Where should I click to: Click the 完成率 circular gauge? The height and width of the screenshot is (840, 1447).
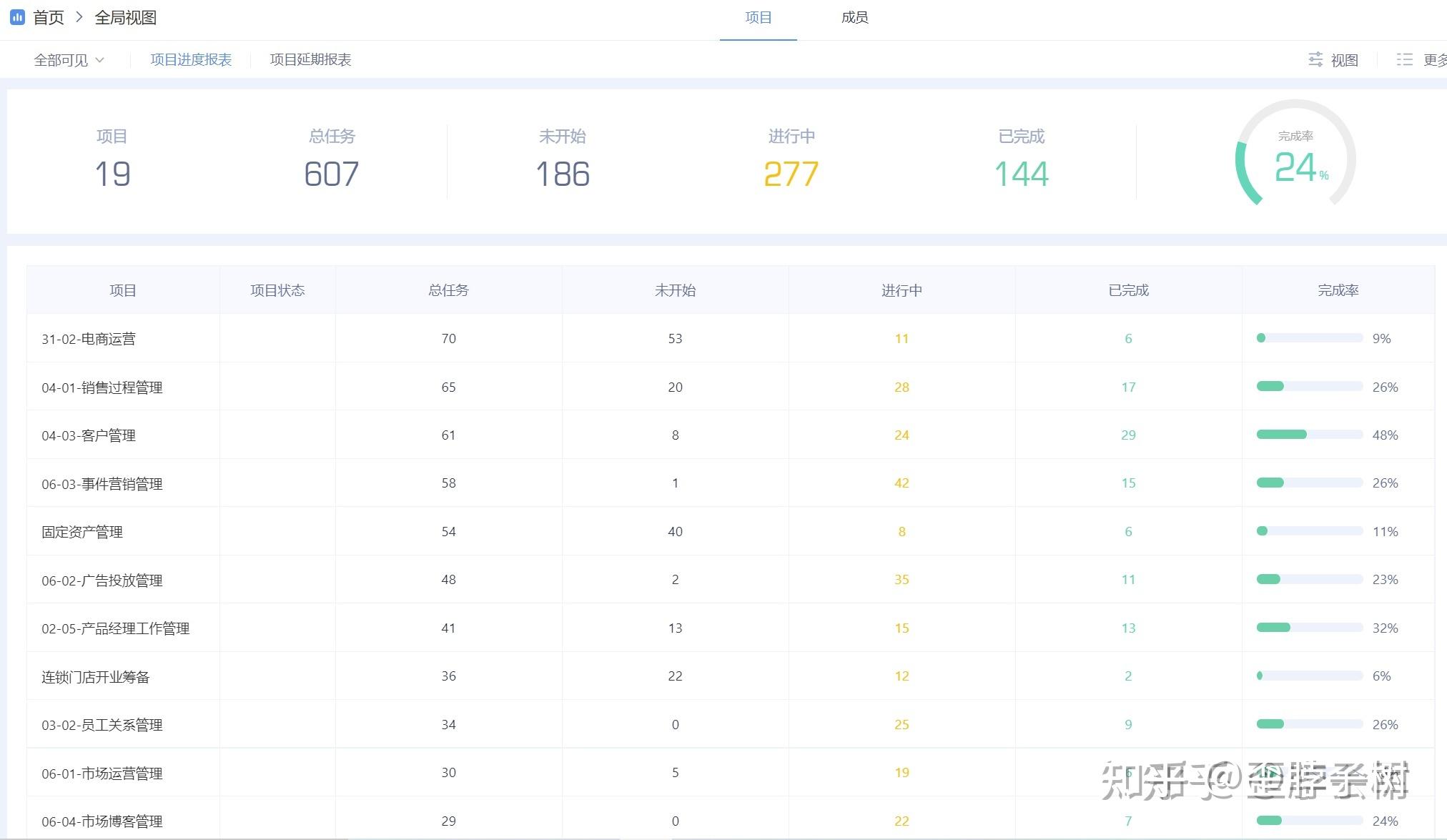(1295, 159)
